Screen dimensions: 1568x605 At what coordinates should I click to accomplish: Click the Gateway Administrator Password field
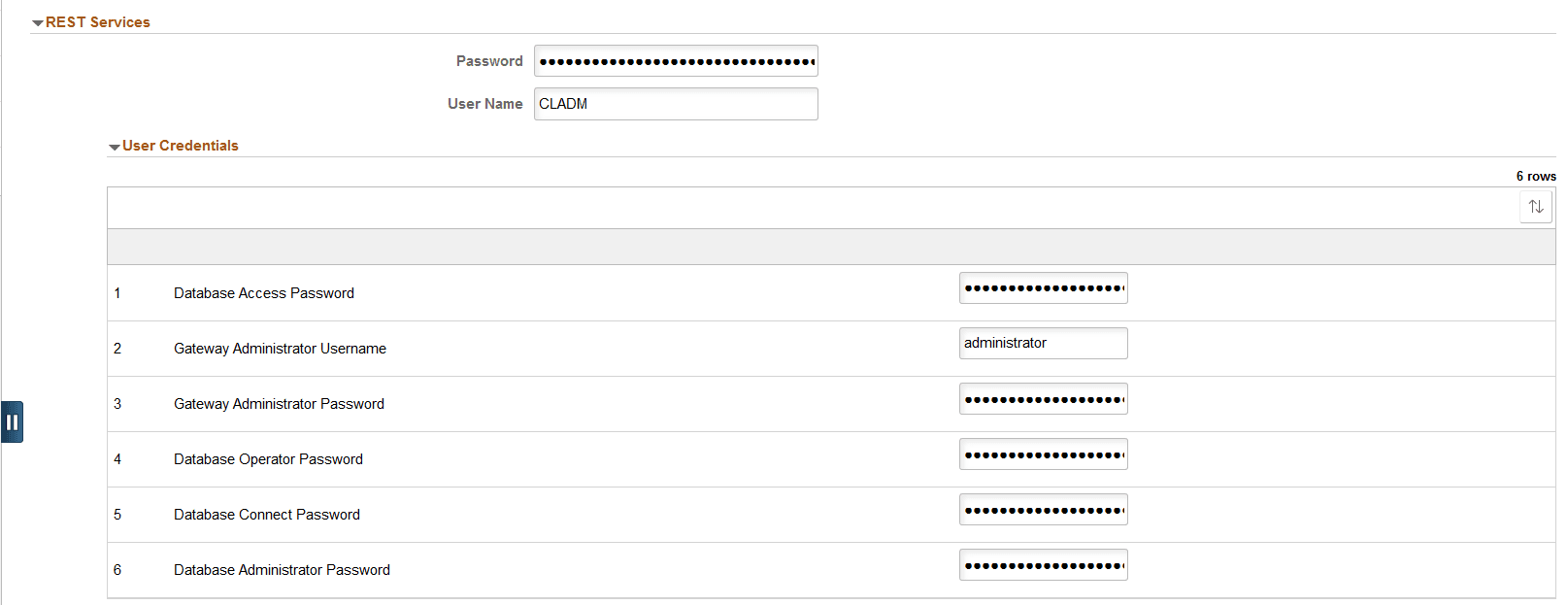[1043, 398]
